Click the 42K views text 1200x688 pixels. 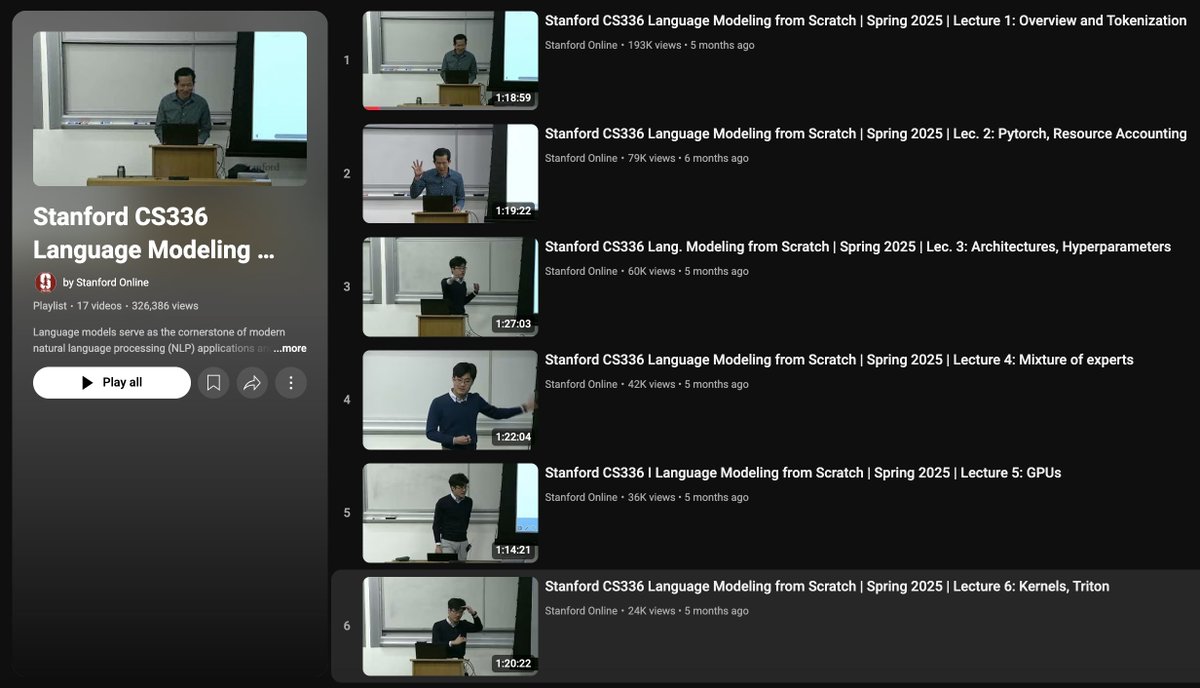click(x=651, y=384)
